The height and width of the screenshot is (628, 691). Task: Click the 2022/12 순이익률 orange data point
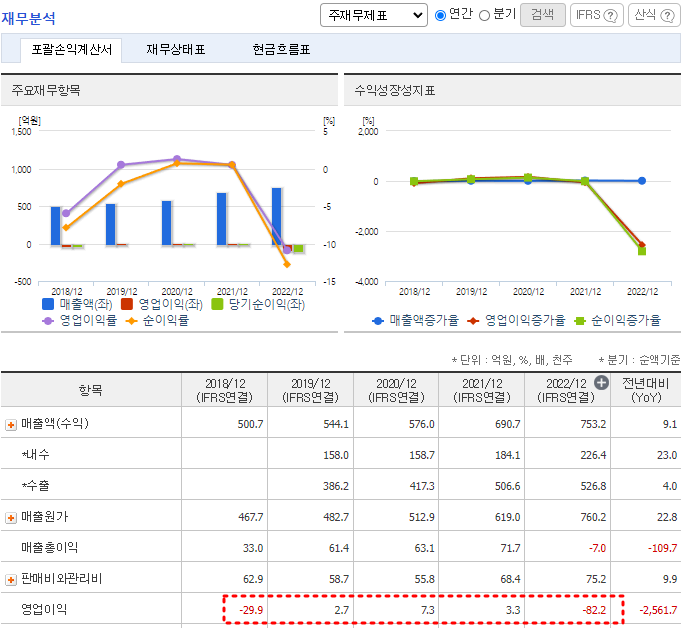tap(287, 264)
